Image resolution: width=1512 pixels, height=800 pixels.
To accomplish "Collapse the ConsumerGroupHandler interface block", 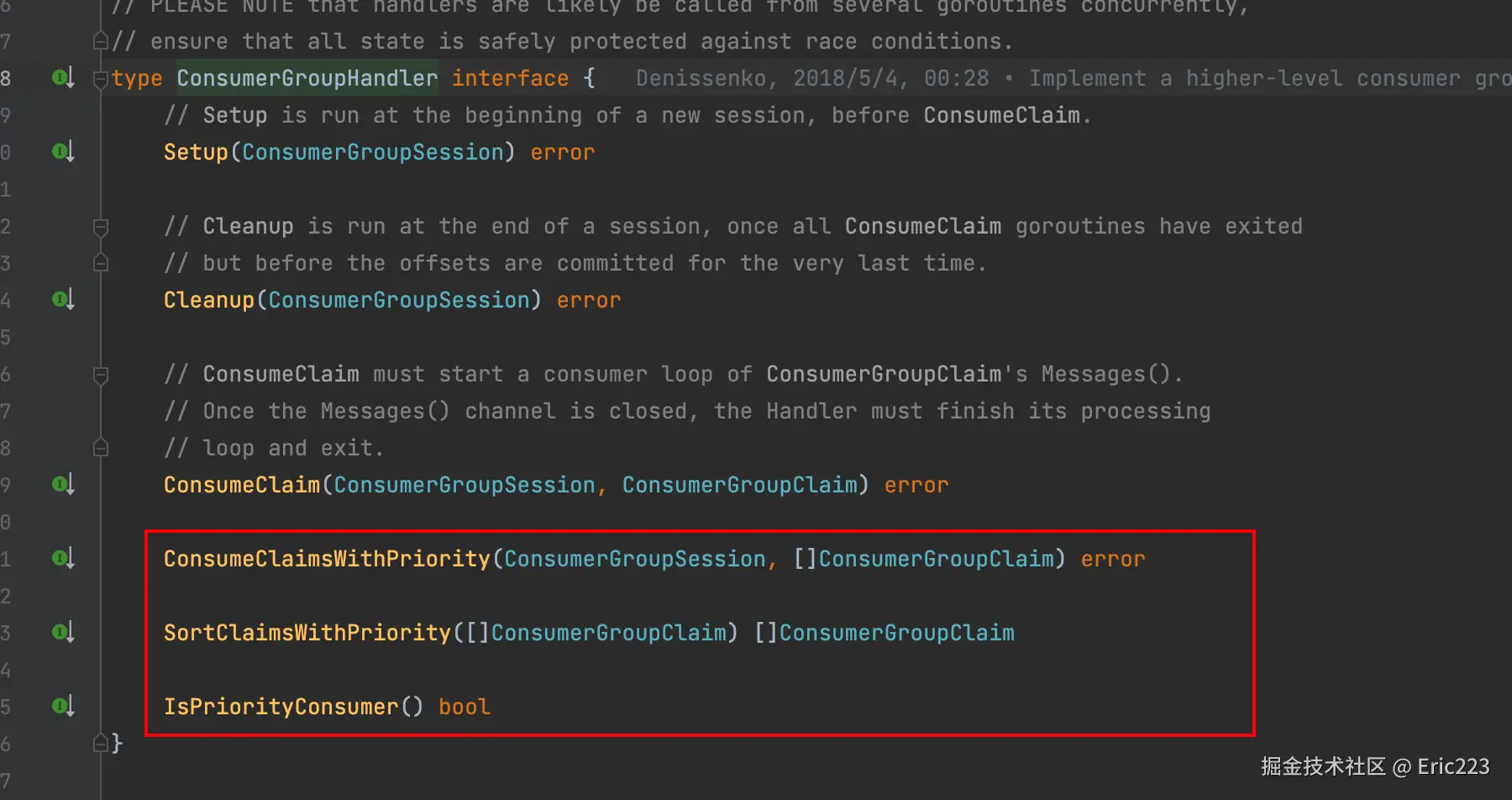I will (x=101, y=79).
